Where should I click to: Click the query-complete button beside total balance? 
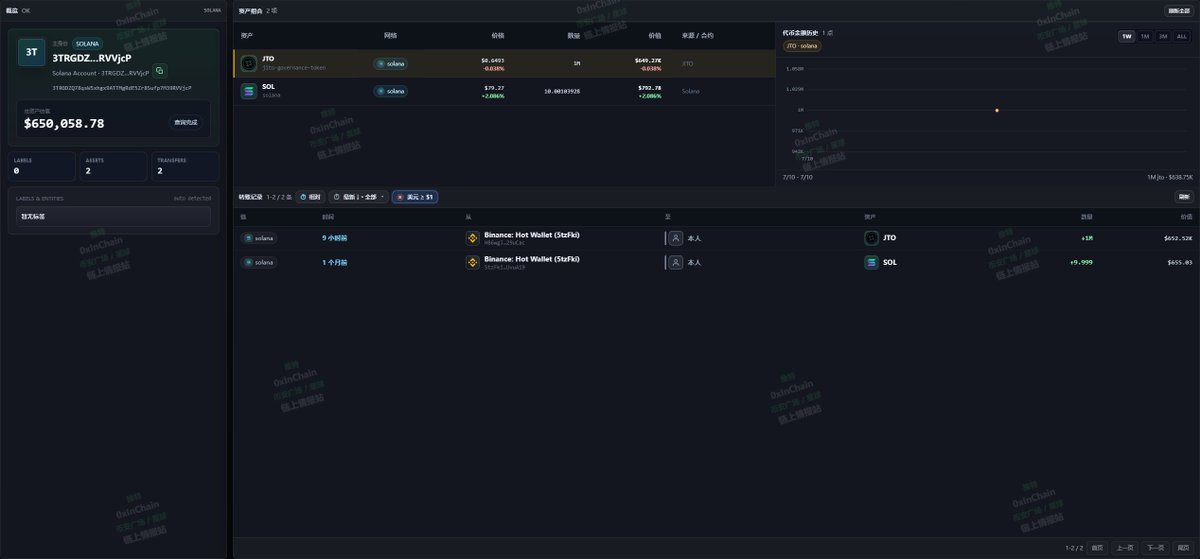[186, 122]
